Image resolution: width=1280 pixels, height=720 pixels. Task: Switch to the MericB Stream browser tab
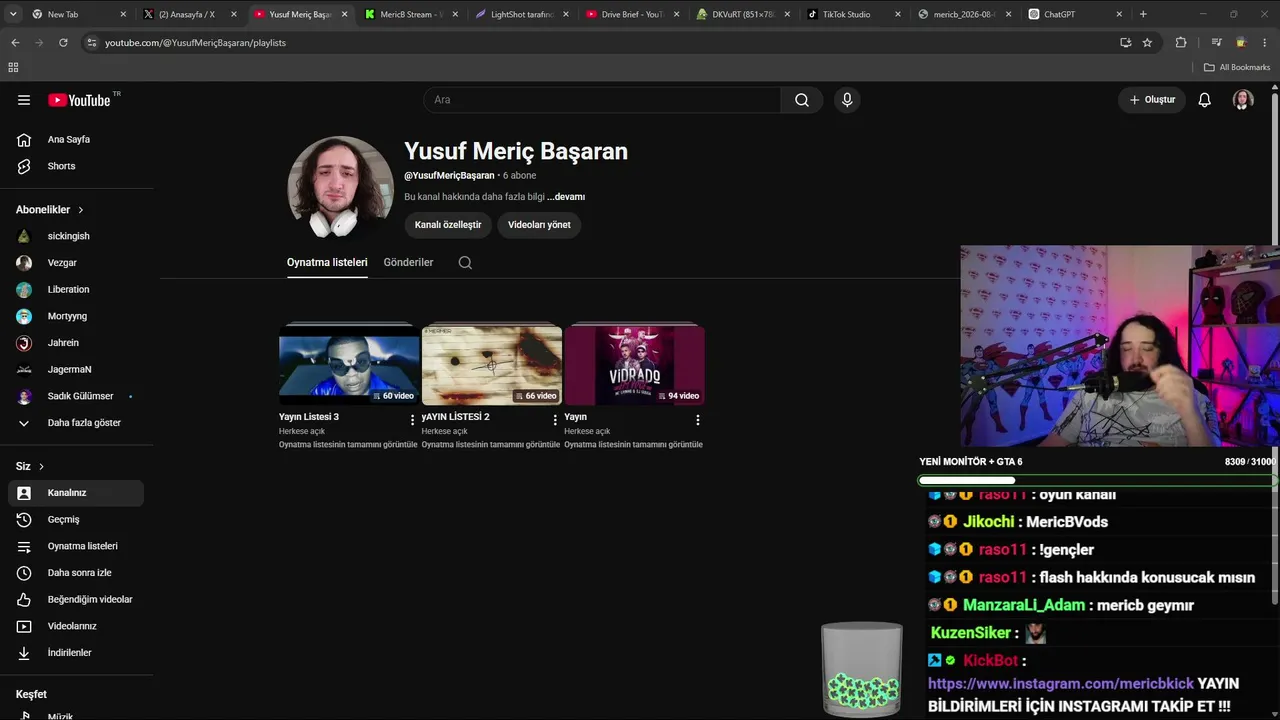coord(411,14)
